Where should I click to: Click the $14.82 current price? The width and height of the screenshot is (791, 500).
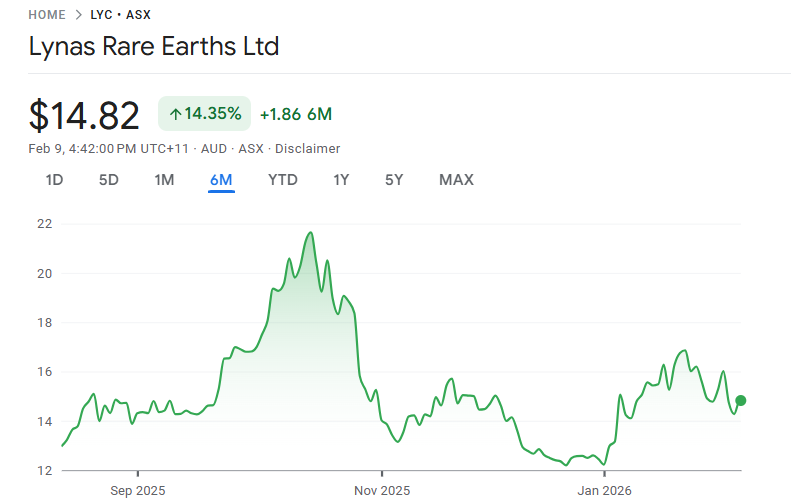point(84,116)
